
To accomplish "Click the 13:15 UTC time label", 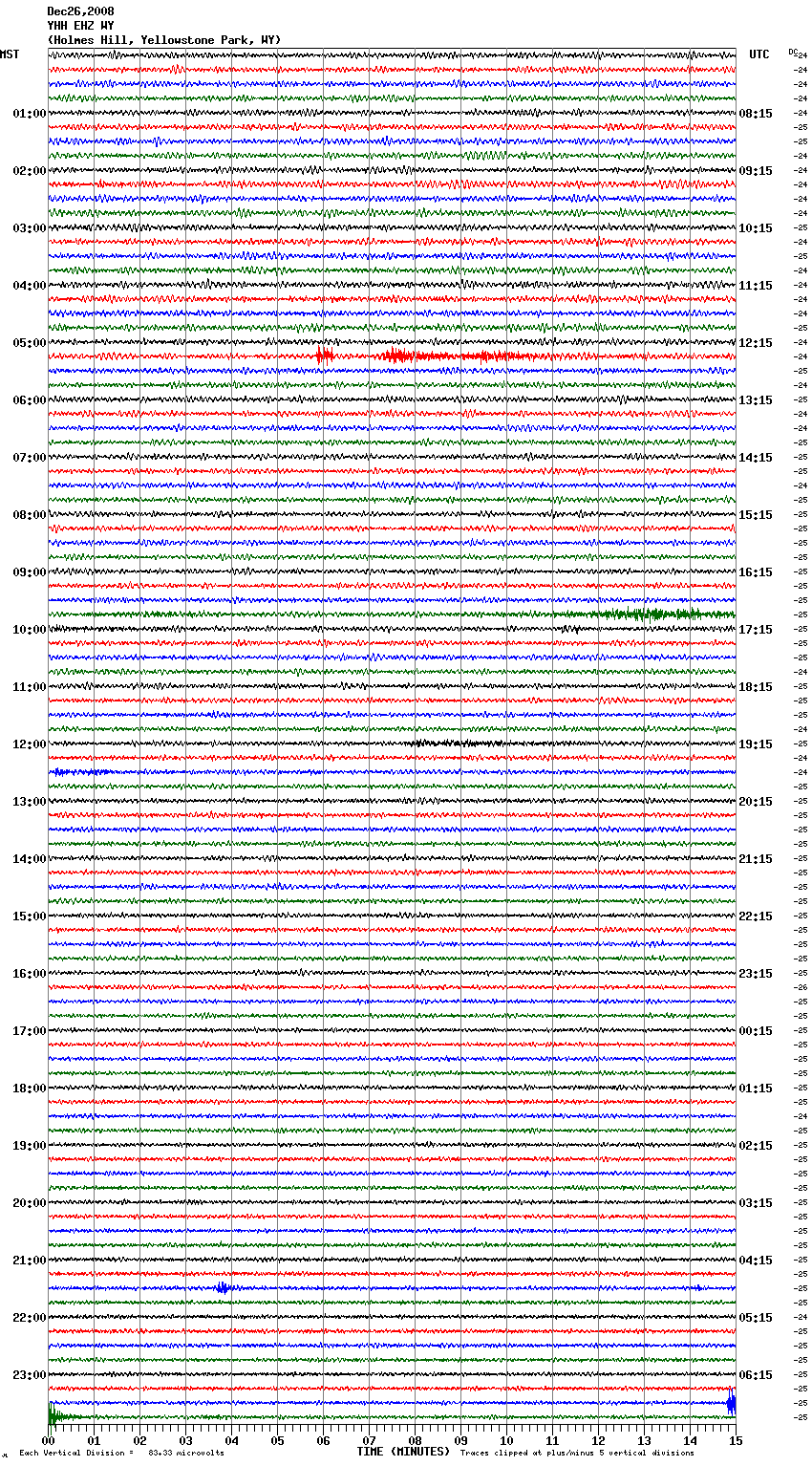I will coord(756,400).
